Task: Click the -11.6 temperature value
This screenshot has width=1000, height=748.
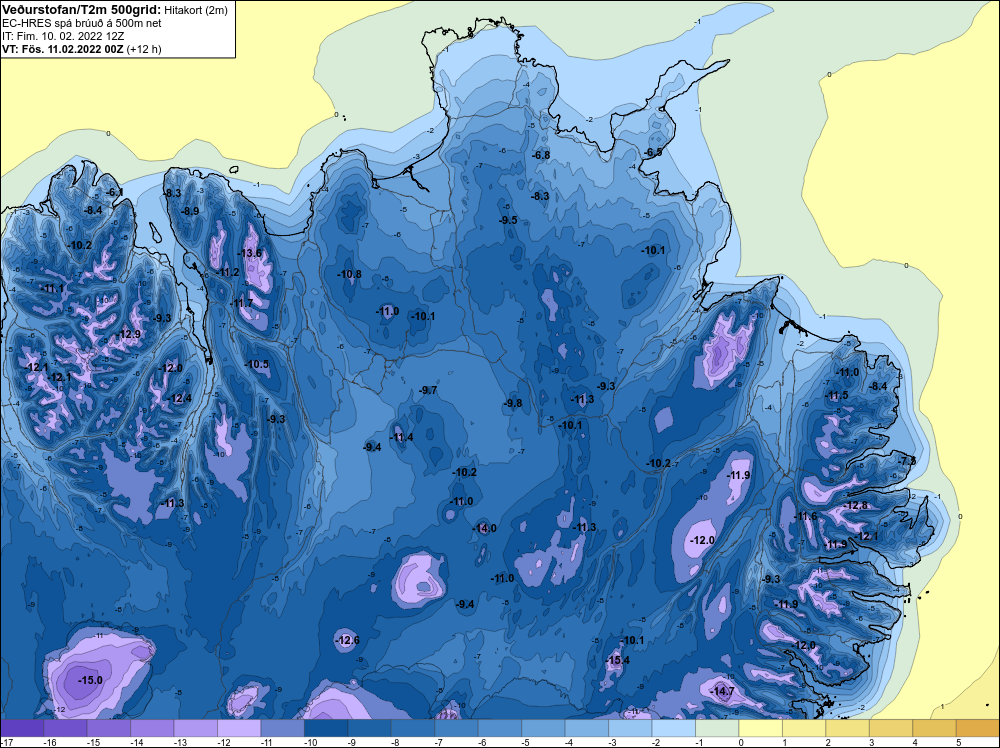Action: (805, 516)
